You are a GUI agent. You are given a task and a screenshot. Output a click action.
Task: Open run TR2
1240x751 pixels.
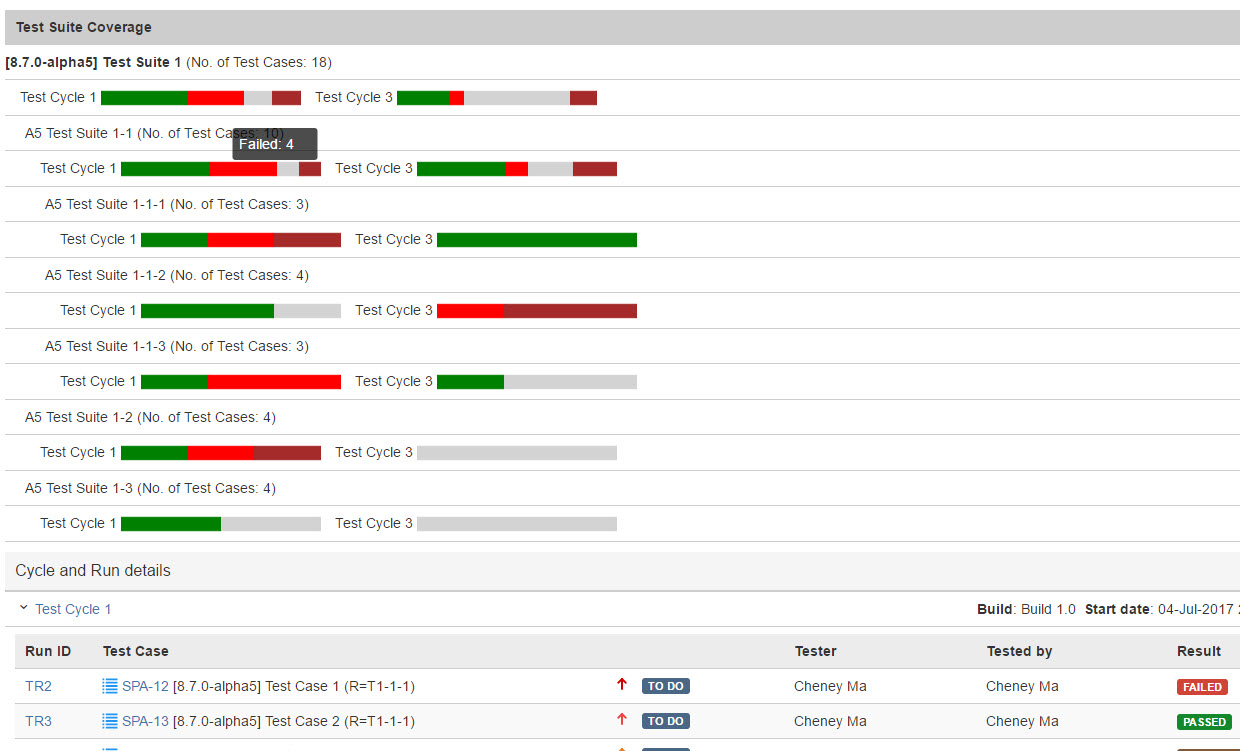point(38,686)
